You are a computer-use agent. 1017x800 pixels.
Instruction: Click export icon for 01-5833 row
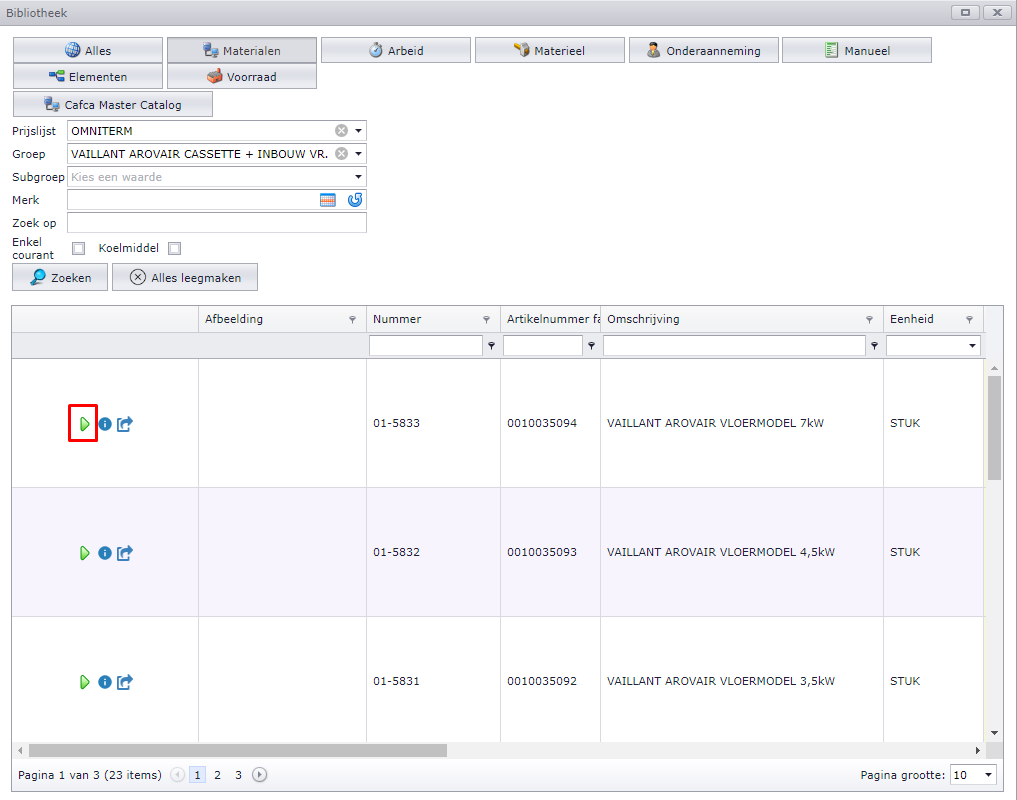point(125,424)
